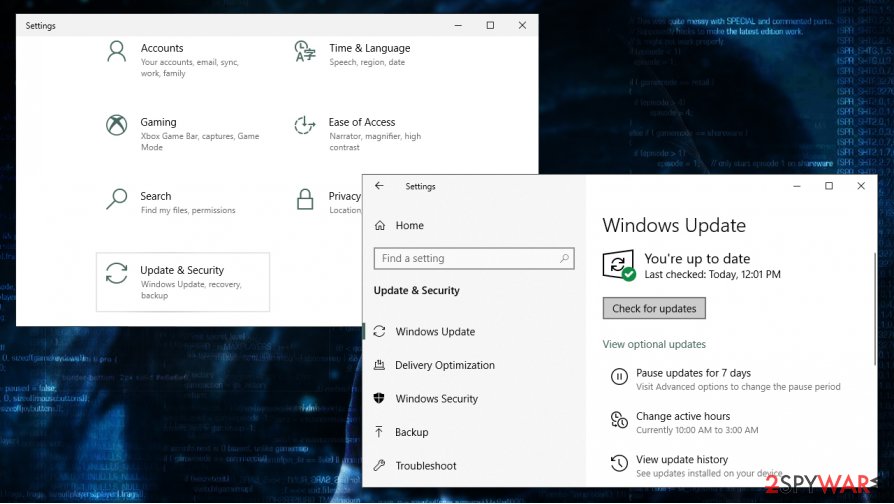
Task: Click View update history
Action: [682, 460]
